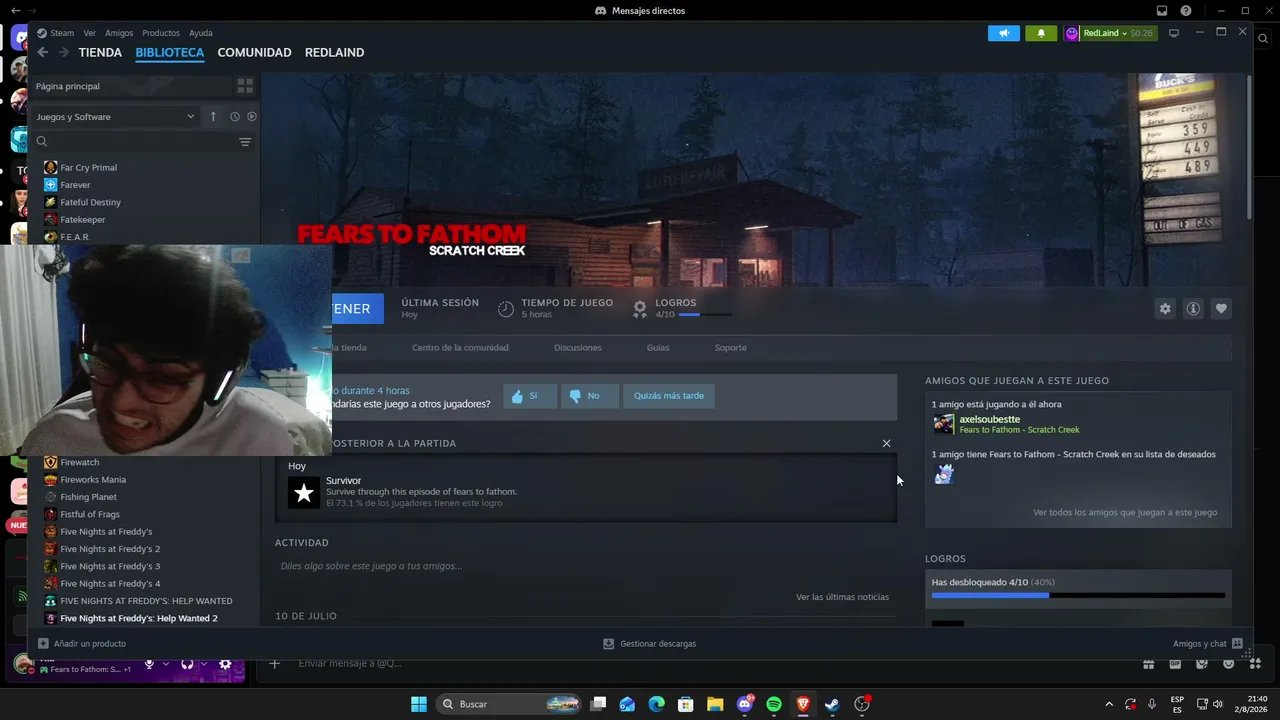Viewport: 1280px width, 720px height.
Task: Open the Productos menu
Action: click(161, 33)
